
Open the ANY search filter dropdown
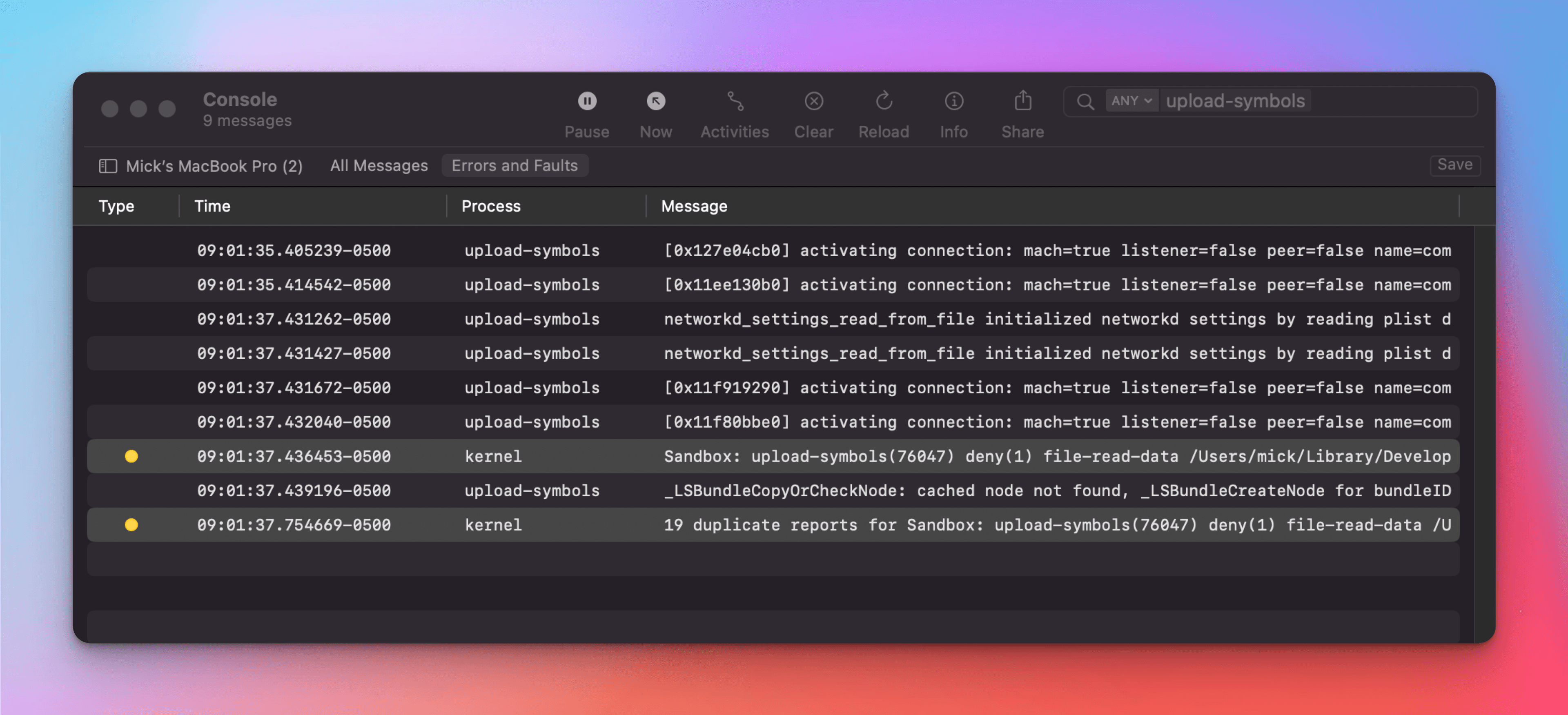tap(1131, 101)
